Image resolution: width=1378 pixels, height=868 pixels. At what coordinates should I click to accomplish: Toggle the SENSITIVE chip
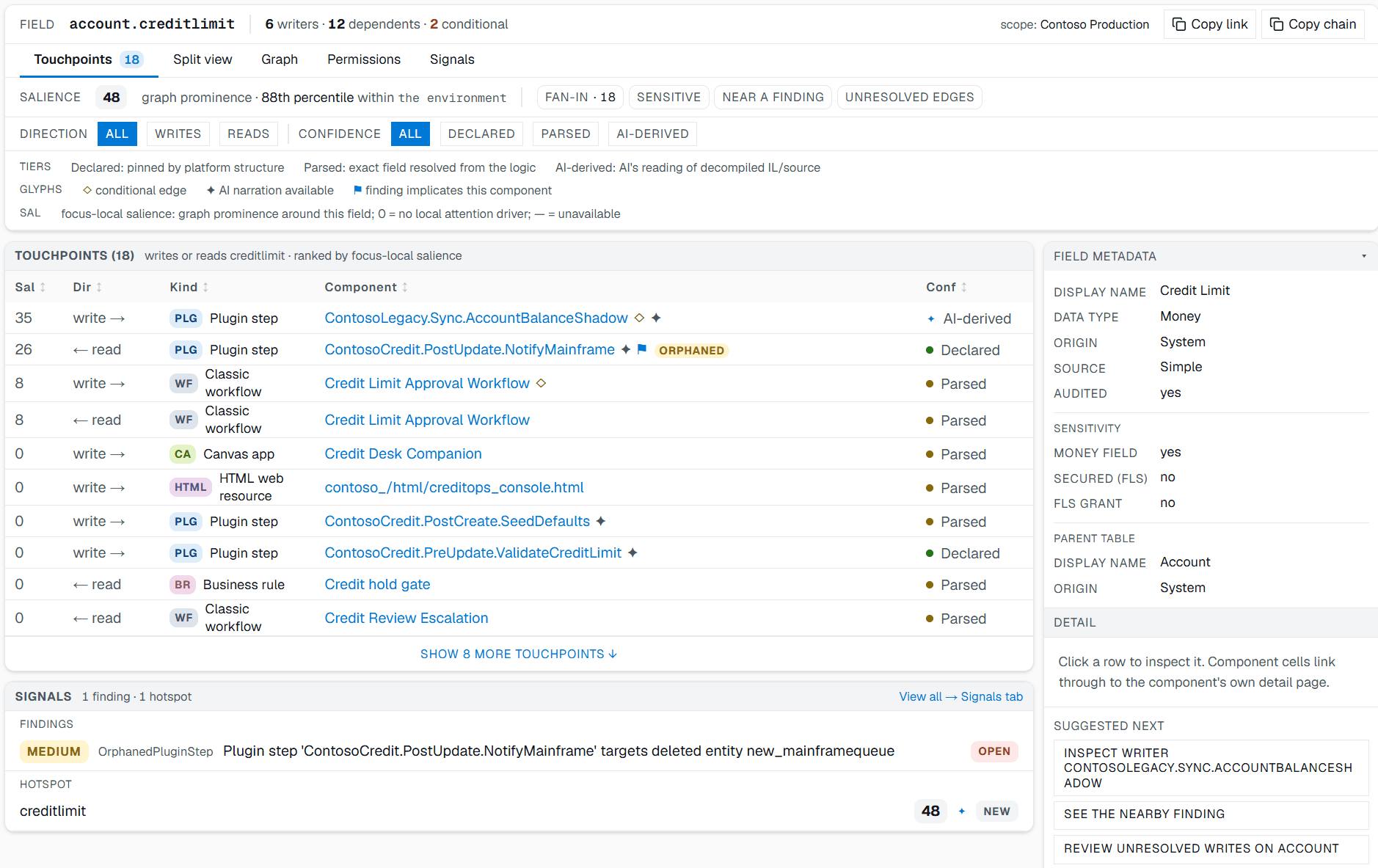(x=669, y=97)
